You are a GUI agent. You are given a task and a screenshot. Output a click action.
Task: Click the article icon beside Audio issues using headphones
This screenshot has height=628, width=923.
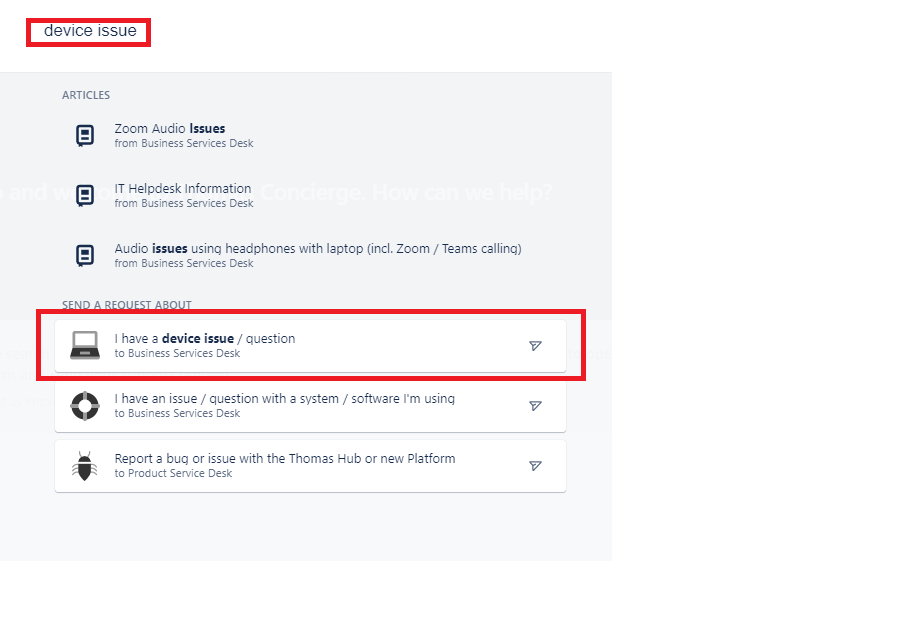pyautogui.click(x=85, y=255)
